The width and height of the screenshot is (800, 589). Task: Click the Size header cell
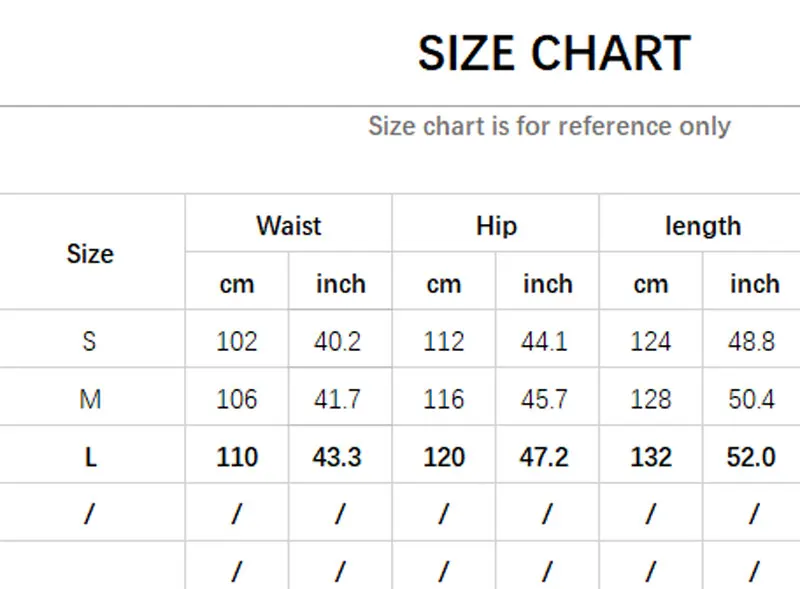pos(90,254)
